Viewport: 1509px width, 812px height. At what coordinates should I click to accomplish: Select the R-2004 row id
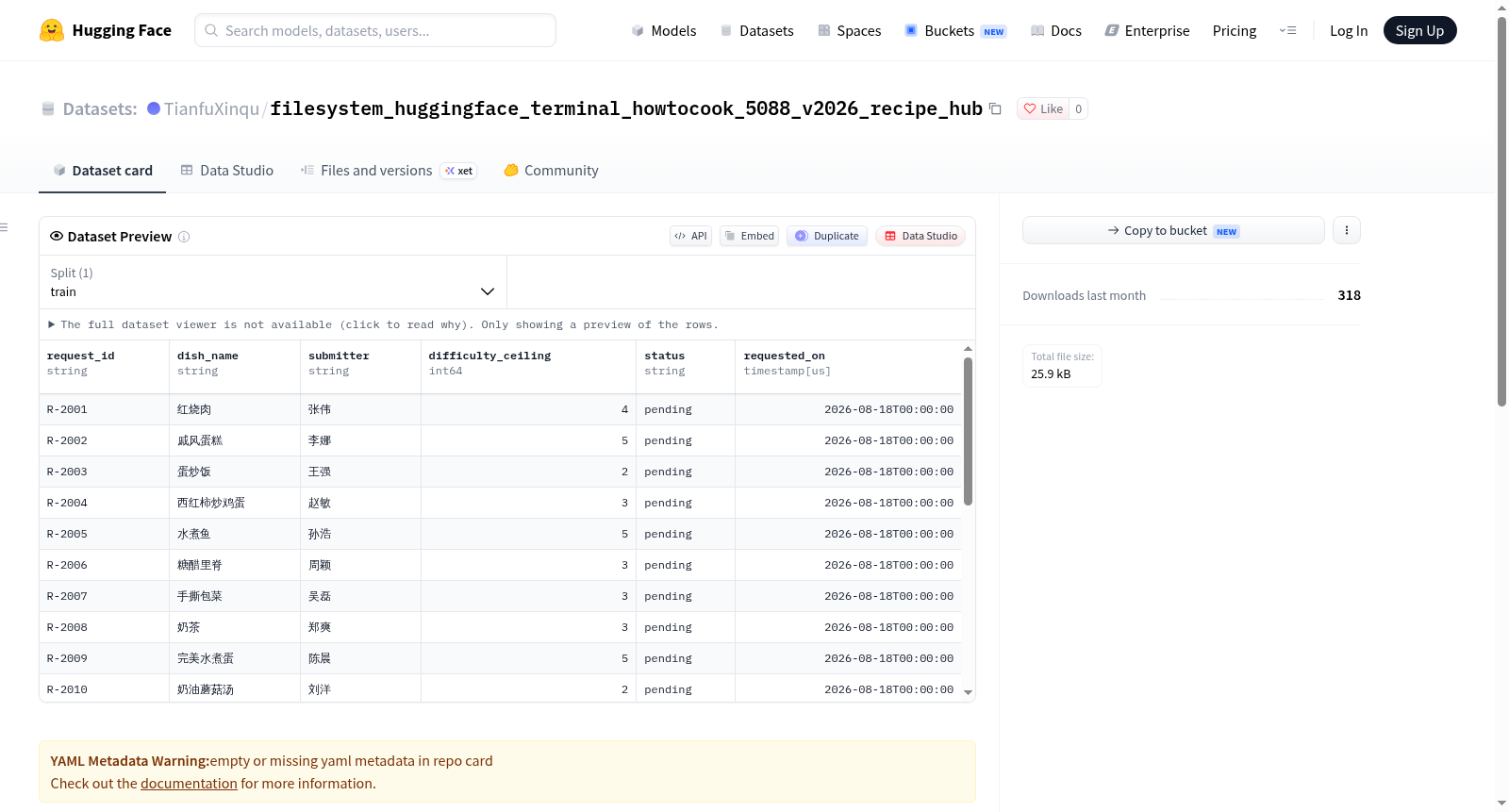pyautogui.click(x=104, y=503)
